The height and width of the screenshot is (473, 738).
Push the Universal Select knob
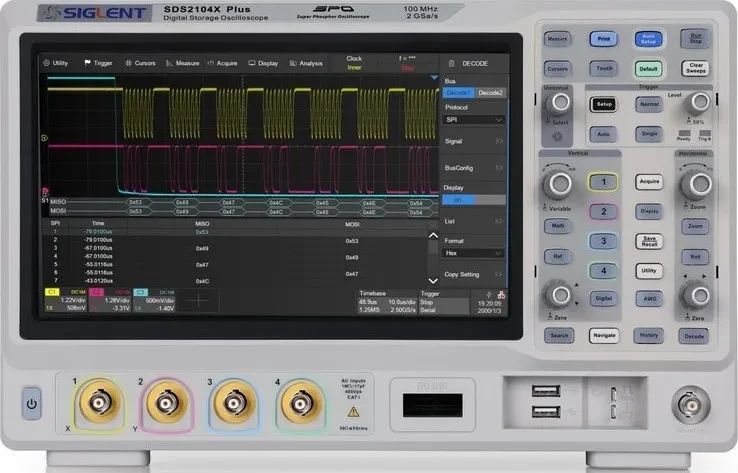559,102
